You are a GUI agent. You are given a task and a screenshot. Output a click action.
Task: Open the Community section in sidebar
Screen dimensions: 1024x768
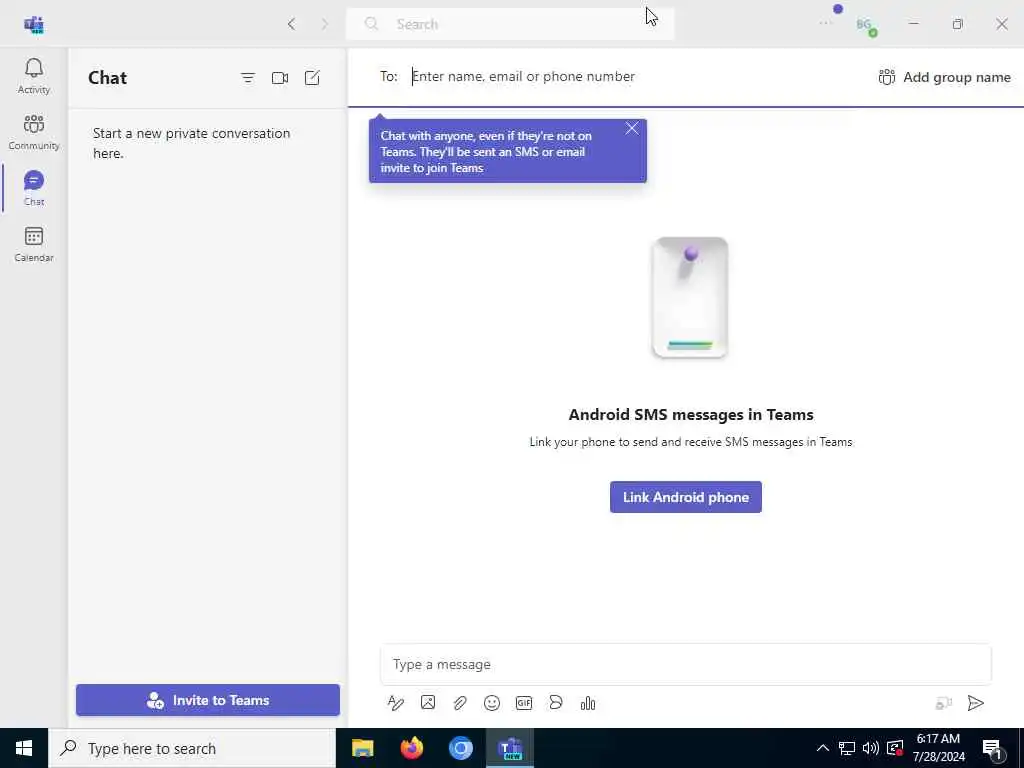point(34,133)
